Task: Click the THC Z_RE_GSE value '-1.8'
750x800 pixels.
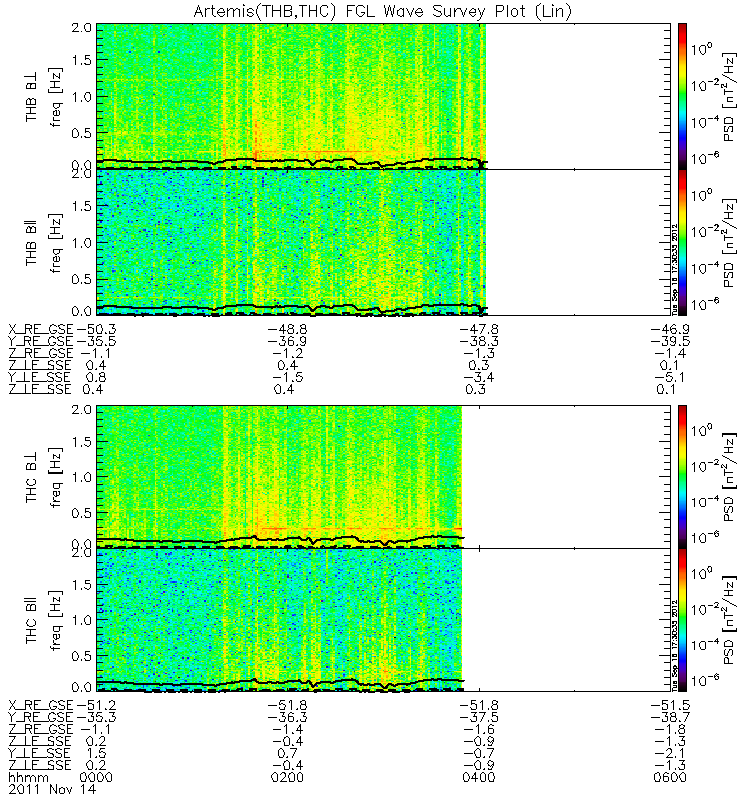Action: coord(670,730)
